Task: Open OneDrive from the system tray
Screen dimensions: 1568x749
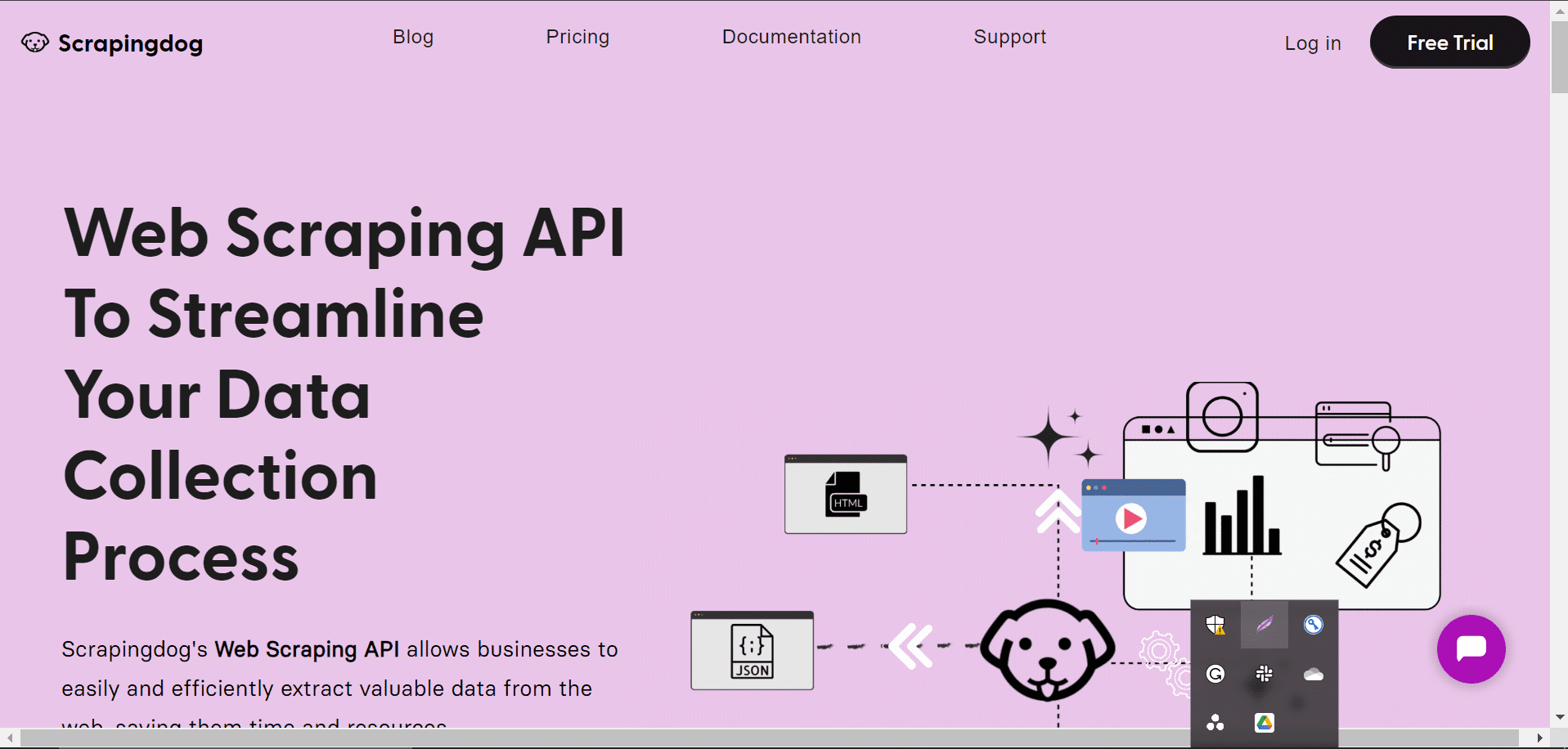Action: tap(1314, 674)
